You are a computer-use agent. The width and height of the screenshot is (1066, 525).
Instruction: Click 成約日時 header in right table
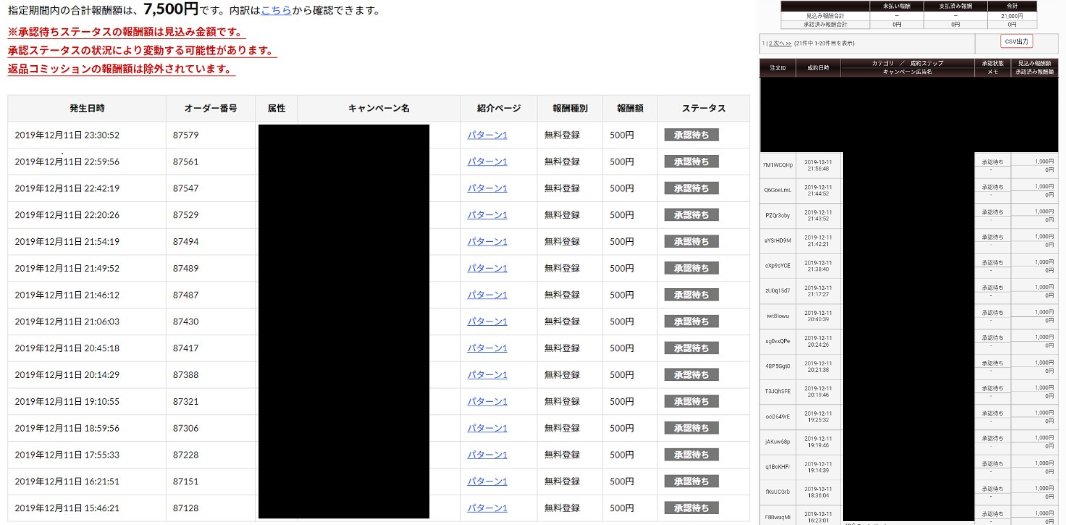[819, 67]
